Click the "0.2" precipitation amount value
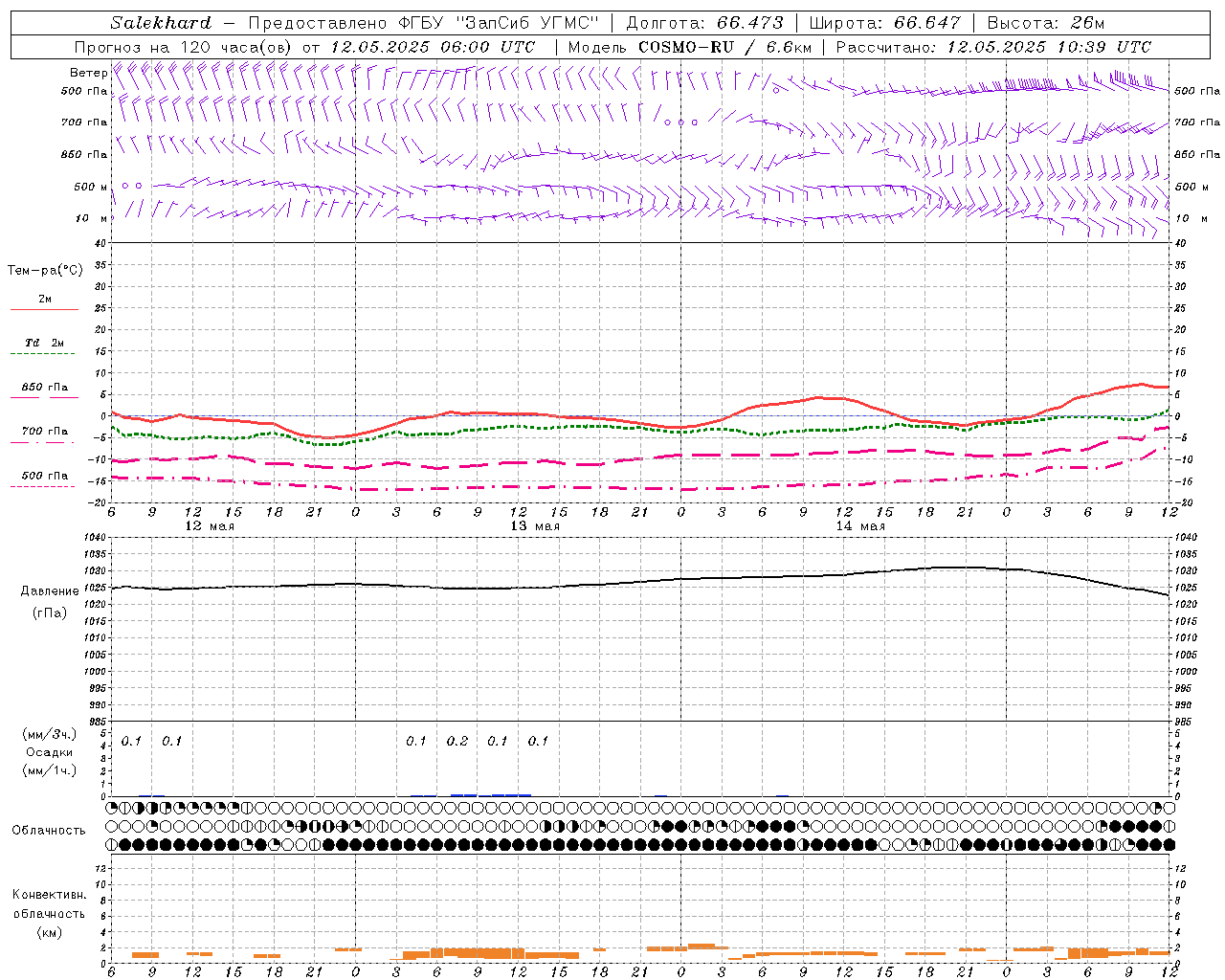This screenshot has height=980, width=1225. click(x=457, y=741)
